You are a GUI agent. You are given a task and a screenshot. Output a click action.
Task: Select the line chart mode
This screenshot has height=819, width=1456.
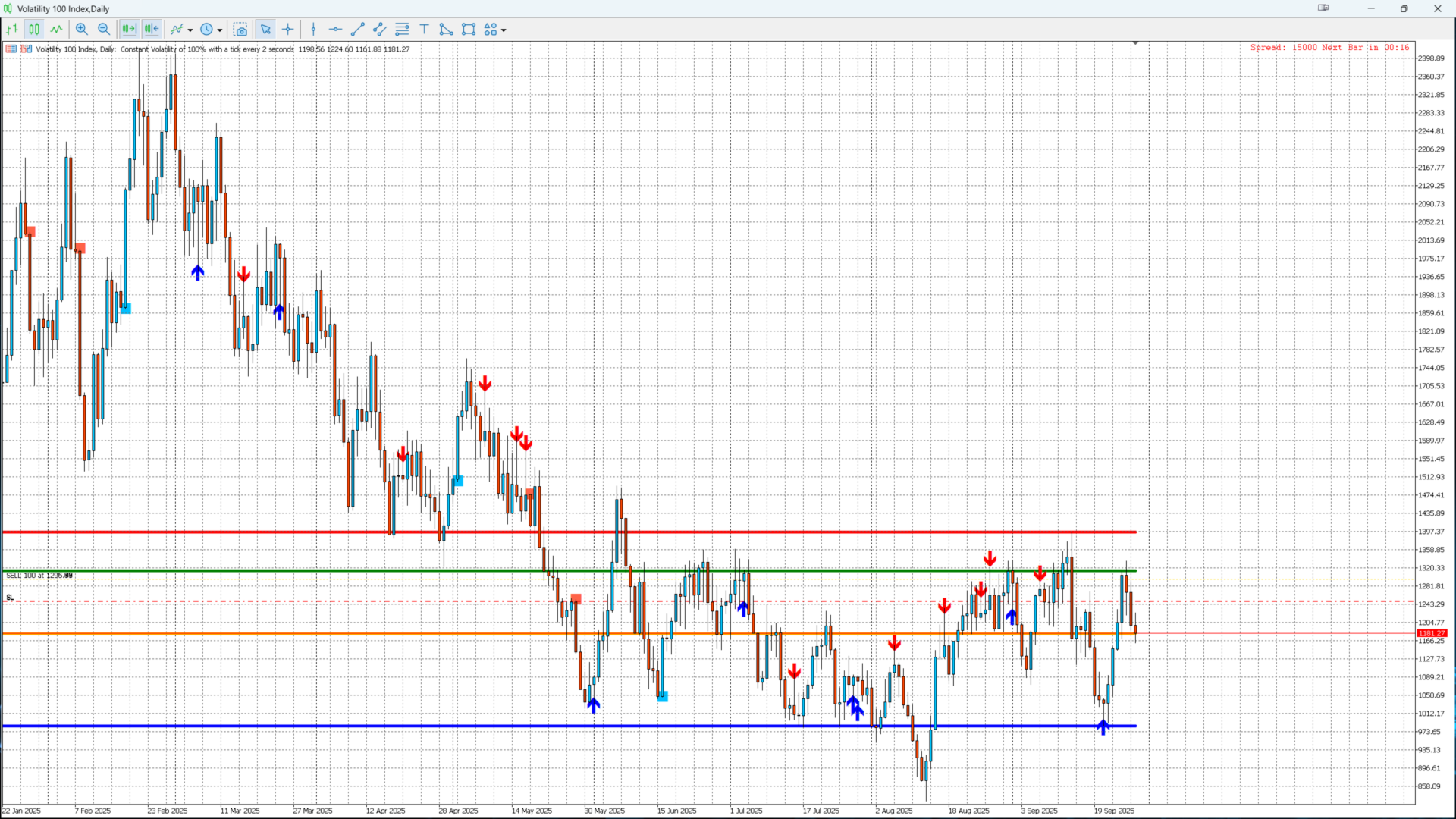[57, 30]
